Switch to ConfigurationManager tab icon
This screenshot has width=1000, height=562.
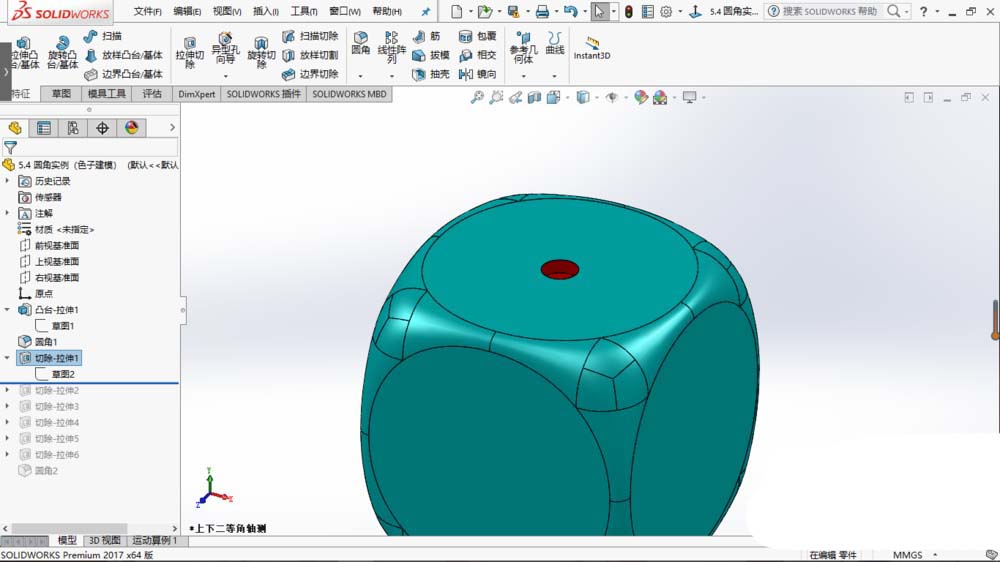(x=73, y=128)
